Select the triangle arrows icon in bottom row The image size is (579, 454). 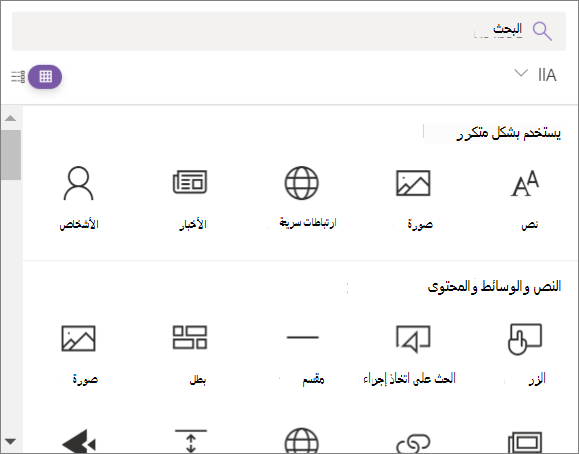pos(79,441)
